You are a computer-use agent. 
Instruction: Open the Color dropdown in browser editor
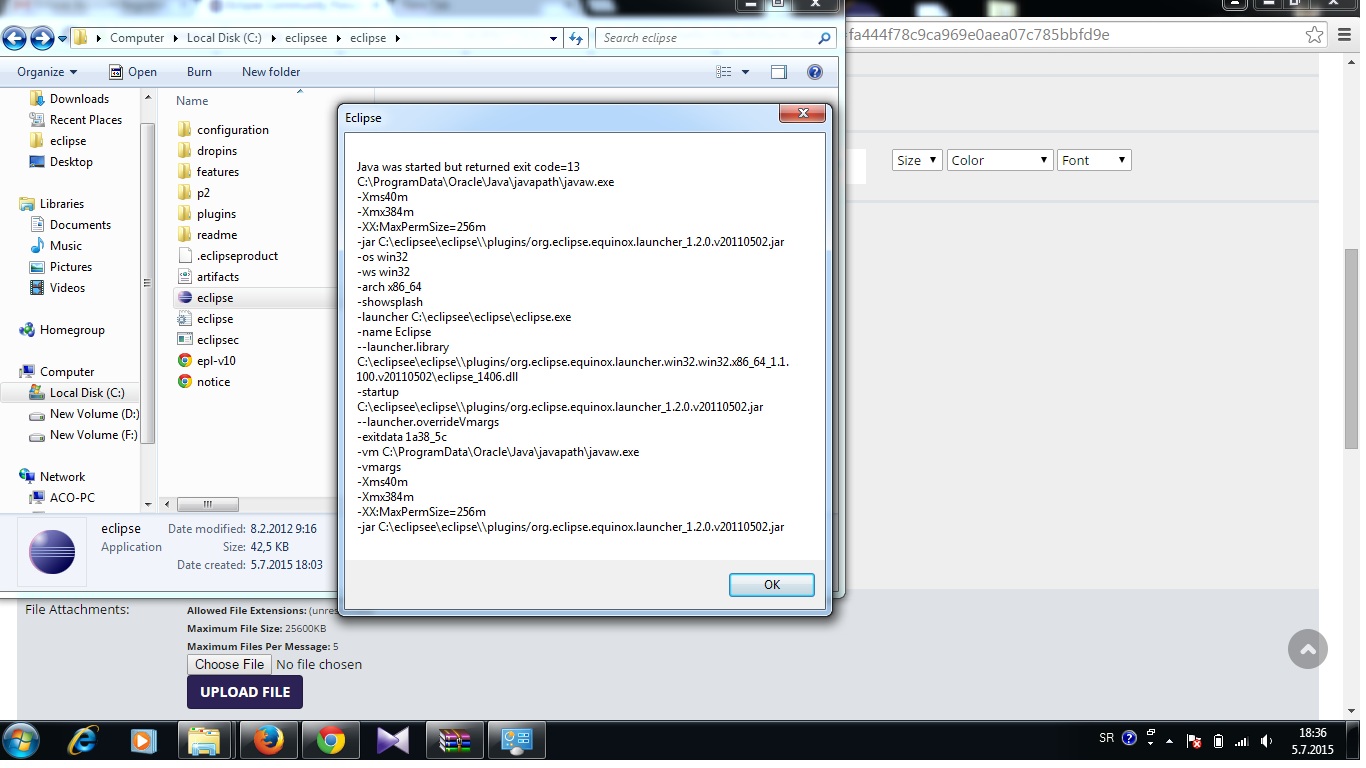(x=1000, y=160)
